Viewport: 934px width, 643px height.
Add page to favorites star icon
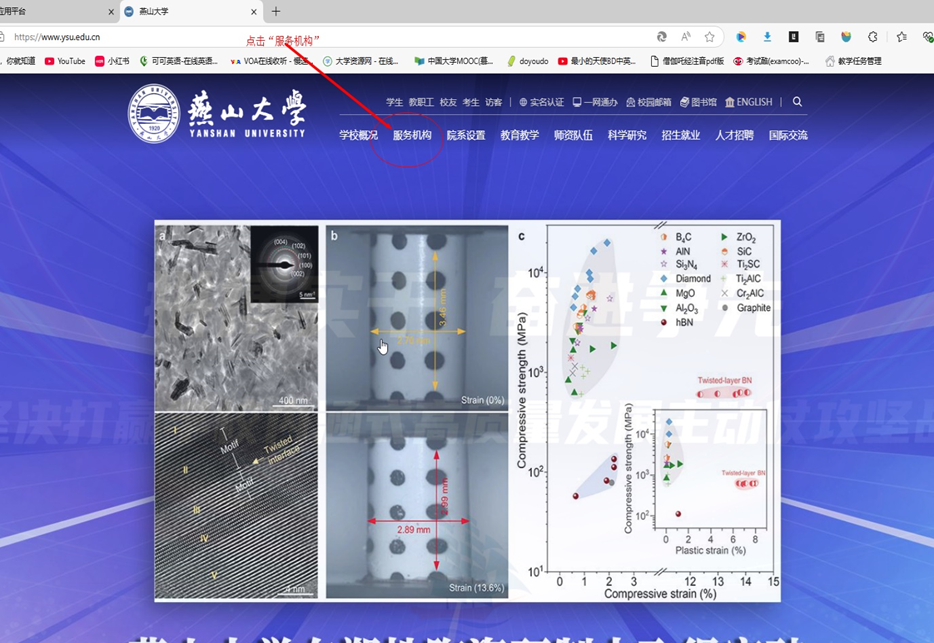click(x=709, y=37)
